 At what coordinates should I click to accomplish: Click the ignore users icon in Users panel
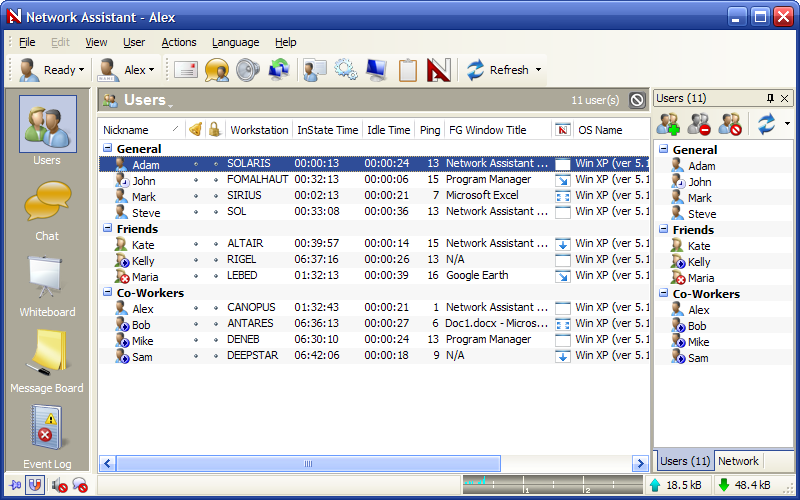click(730, 124)
